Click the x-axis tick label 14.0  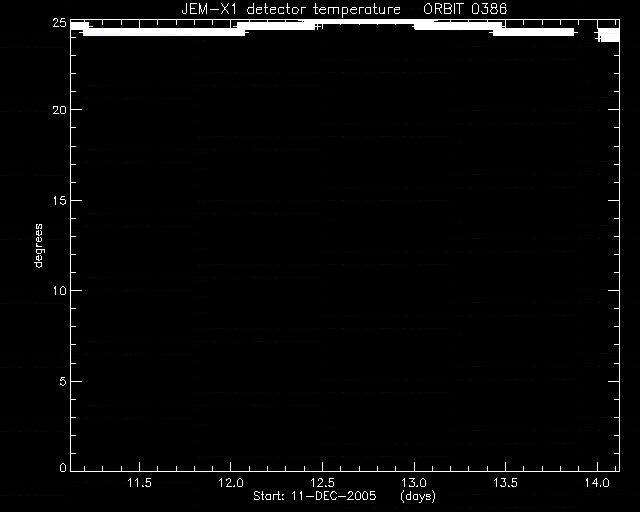597,483
